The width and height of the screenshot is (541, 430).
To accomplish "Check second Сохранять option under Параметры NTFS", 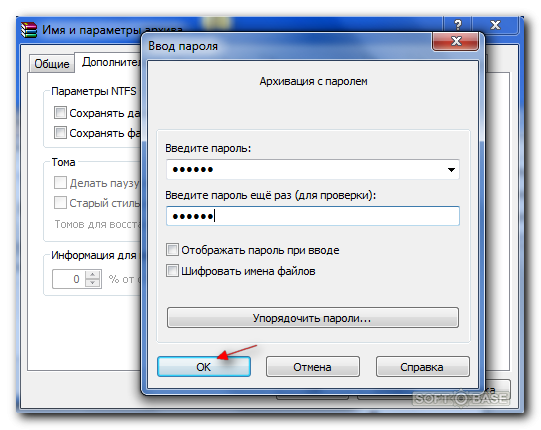I will click(60, 133).
